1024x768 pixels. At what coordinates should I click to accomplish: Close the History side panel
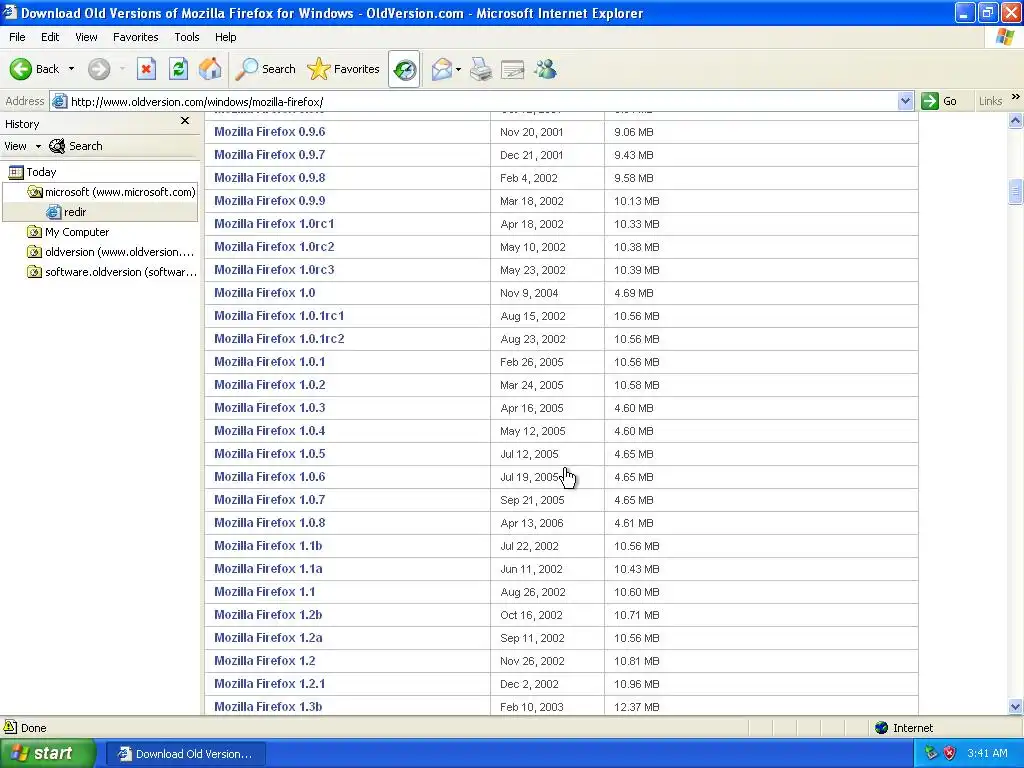185,121
